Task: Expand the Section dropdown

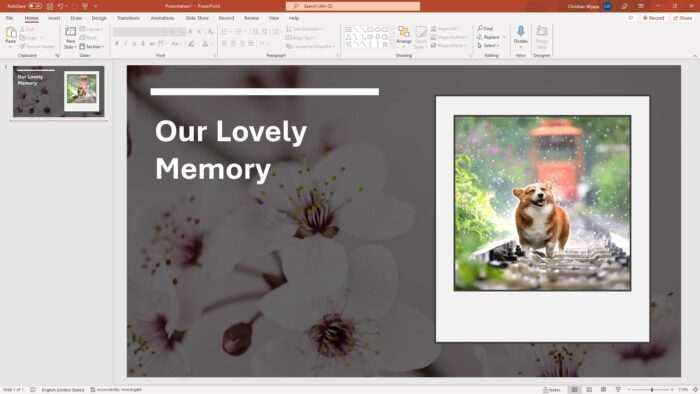Action: 92,46
